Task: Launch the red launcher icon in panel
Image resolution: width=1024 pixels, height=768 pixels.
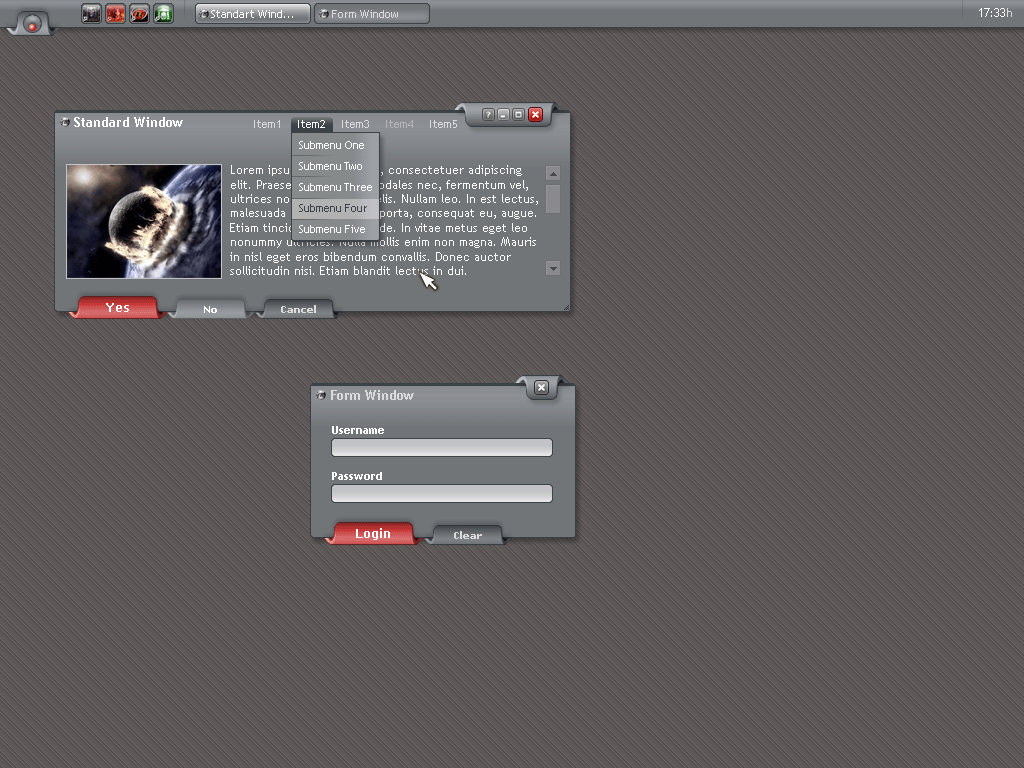Action: pos(115,14)
